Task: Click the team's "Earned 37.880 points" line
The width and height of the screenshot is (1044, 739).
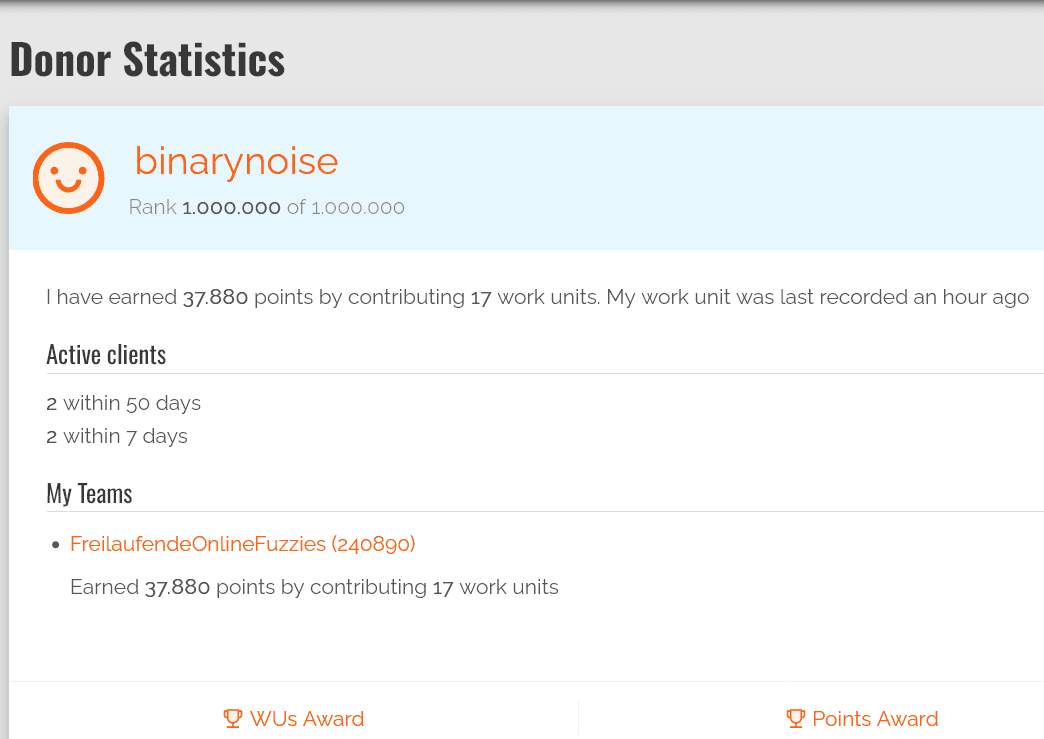Action: click(314, 587)
